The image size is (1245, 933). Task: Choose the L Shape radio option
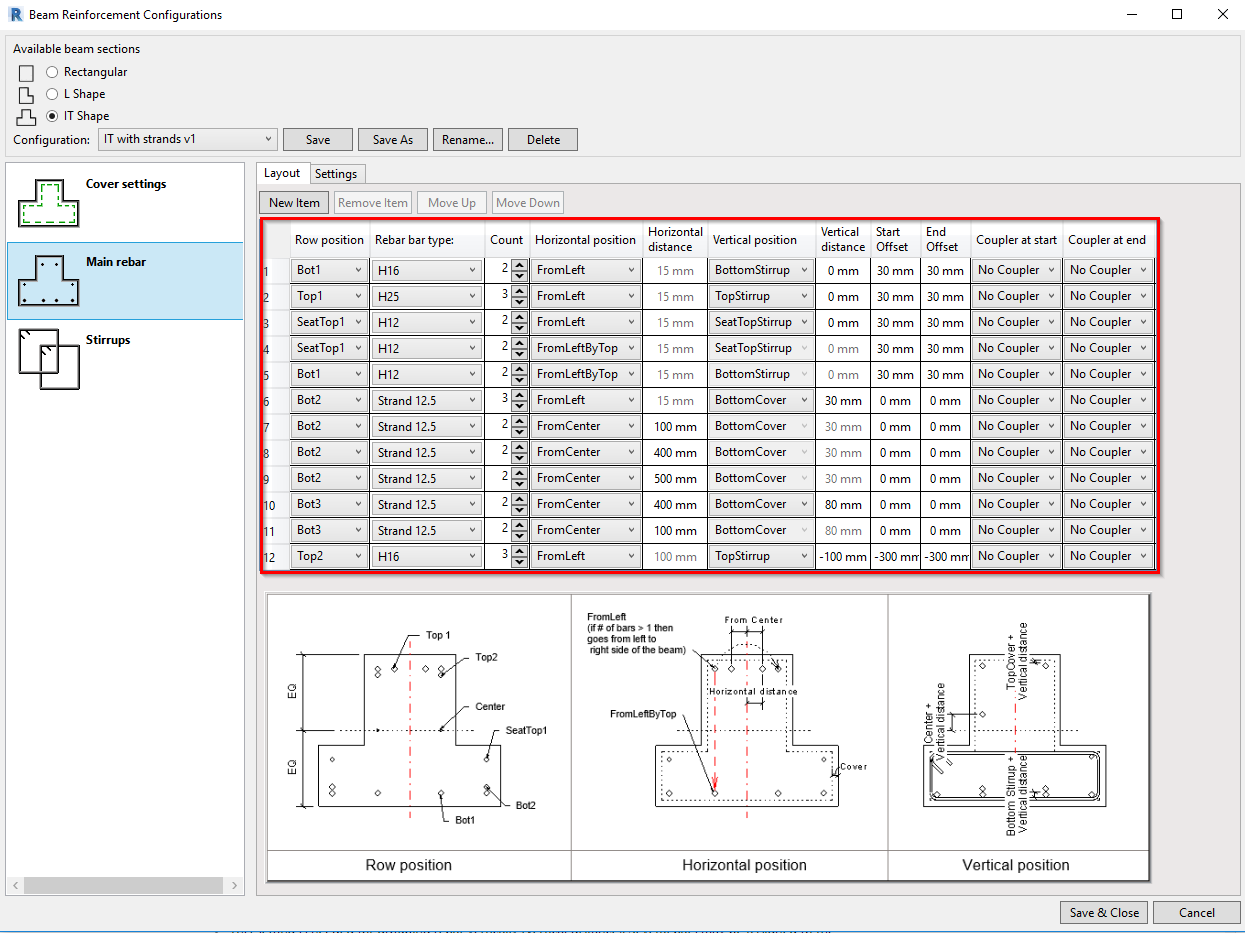(x=52, y=94)
